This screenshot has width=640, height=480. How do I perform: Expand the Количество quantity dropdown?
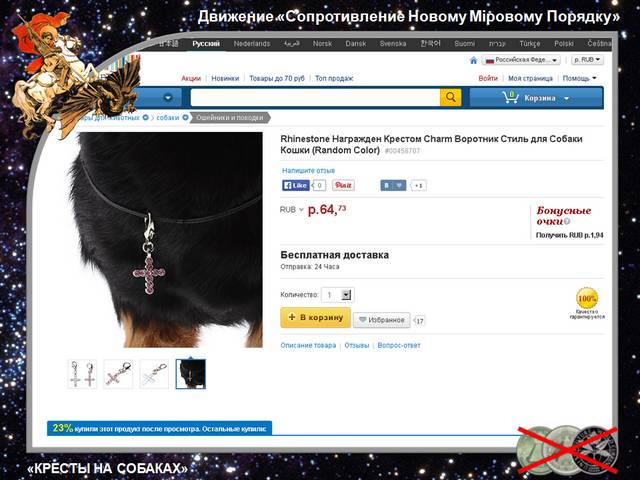pyautogui.click(x=346, y=294)
